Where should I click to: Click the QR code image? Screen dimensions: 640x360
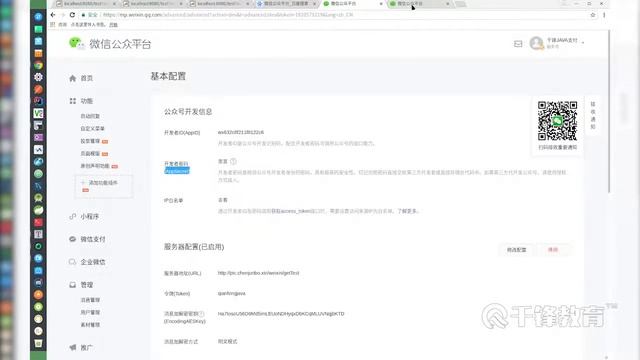pyautogui.click(x=557, y=121)
